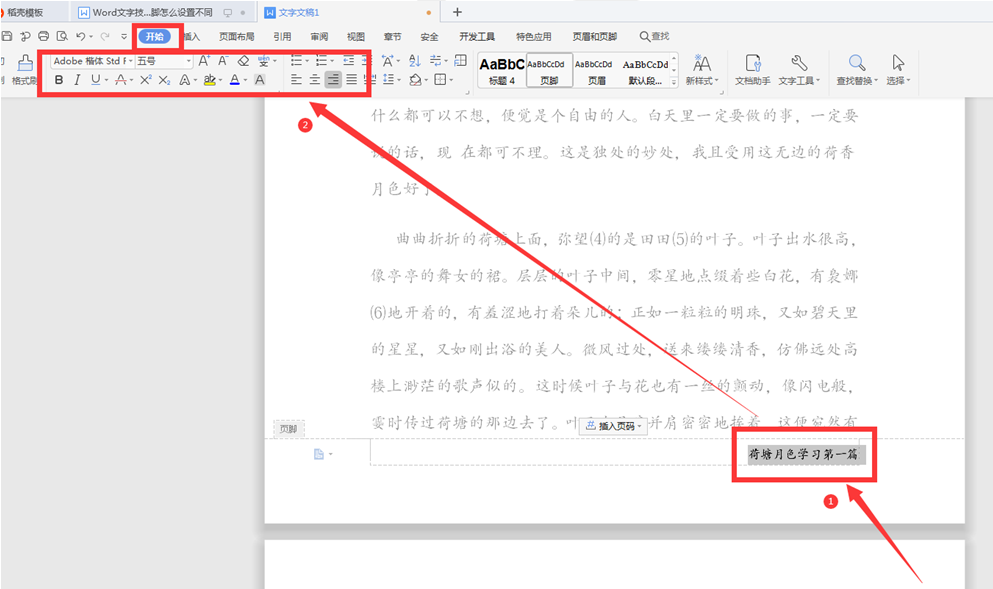Center align the text
The width and height of the screenshot is (993, 589).
point(315,80)
